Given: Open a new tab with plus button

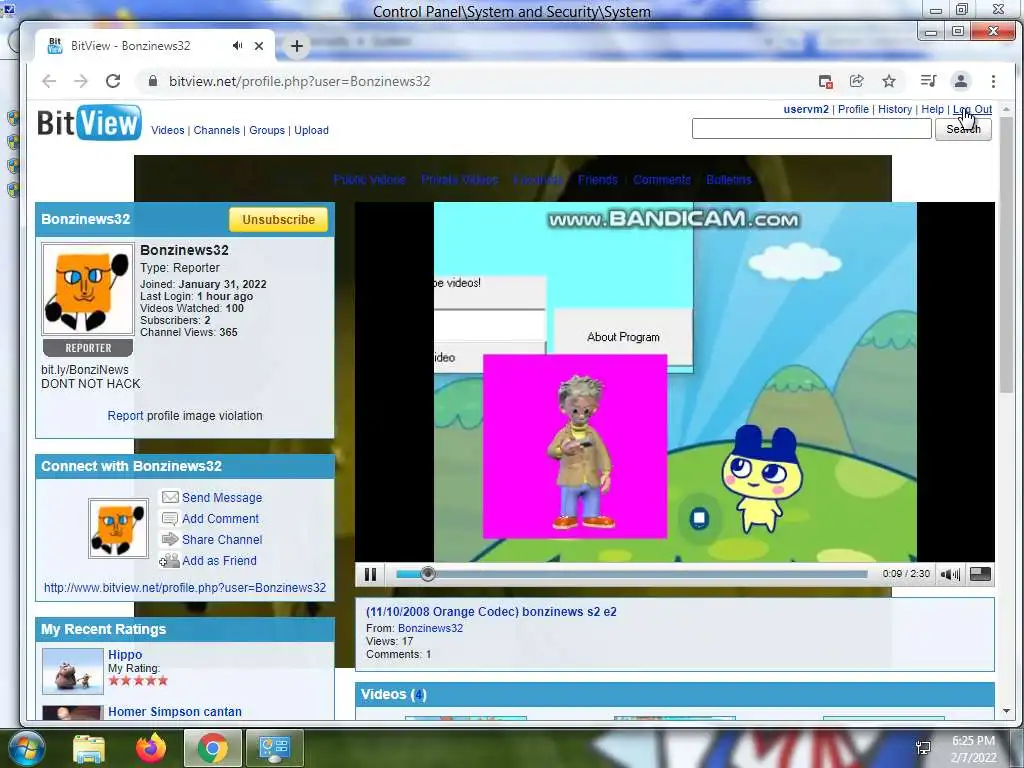Looking at the screenshot, I should coord(296,46).
